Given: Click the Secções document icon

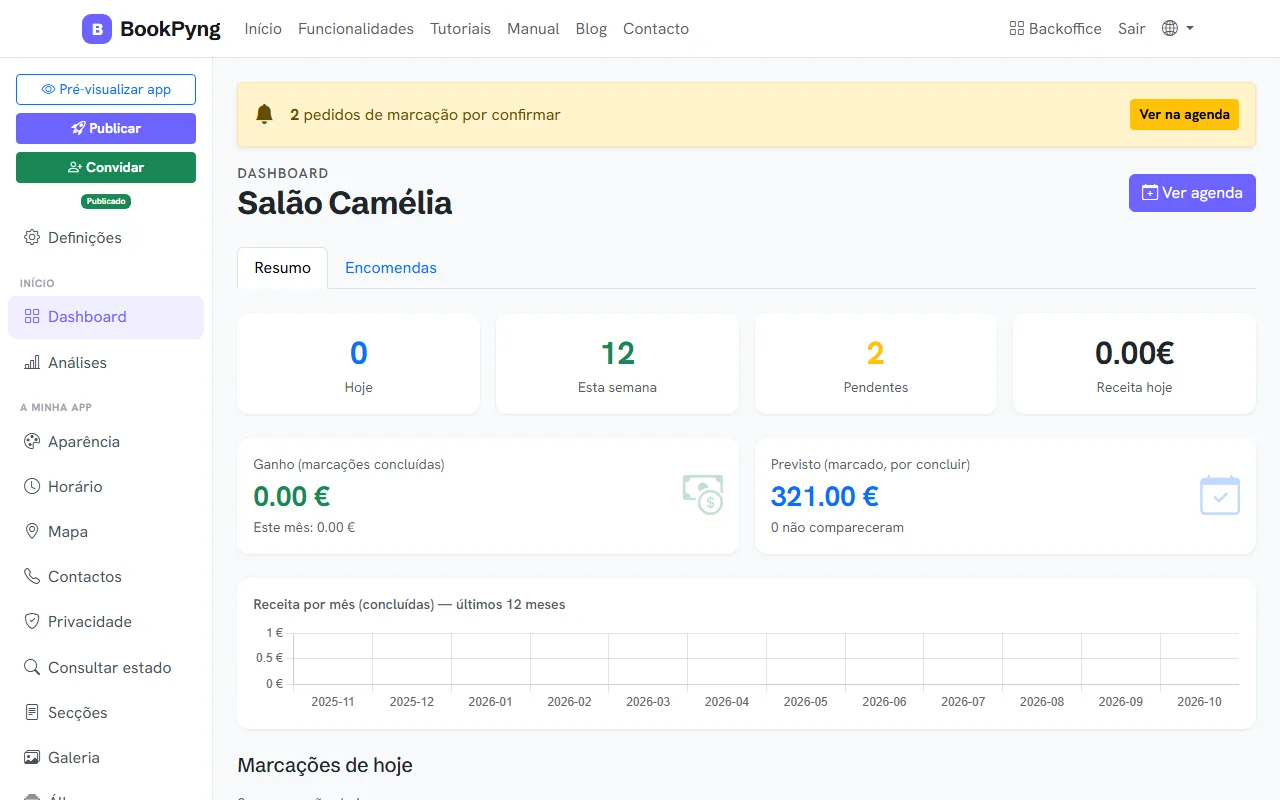Looking at the screenshot, I should (31, 712).
